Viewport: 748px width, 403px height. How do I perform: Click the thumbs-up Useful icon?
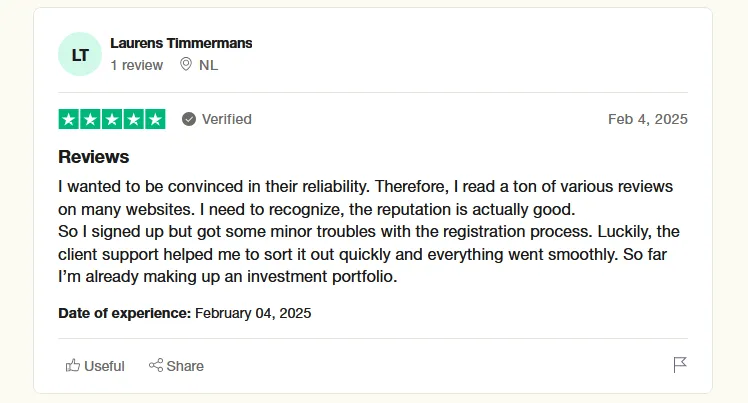click(73, 365)
